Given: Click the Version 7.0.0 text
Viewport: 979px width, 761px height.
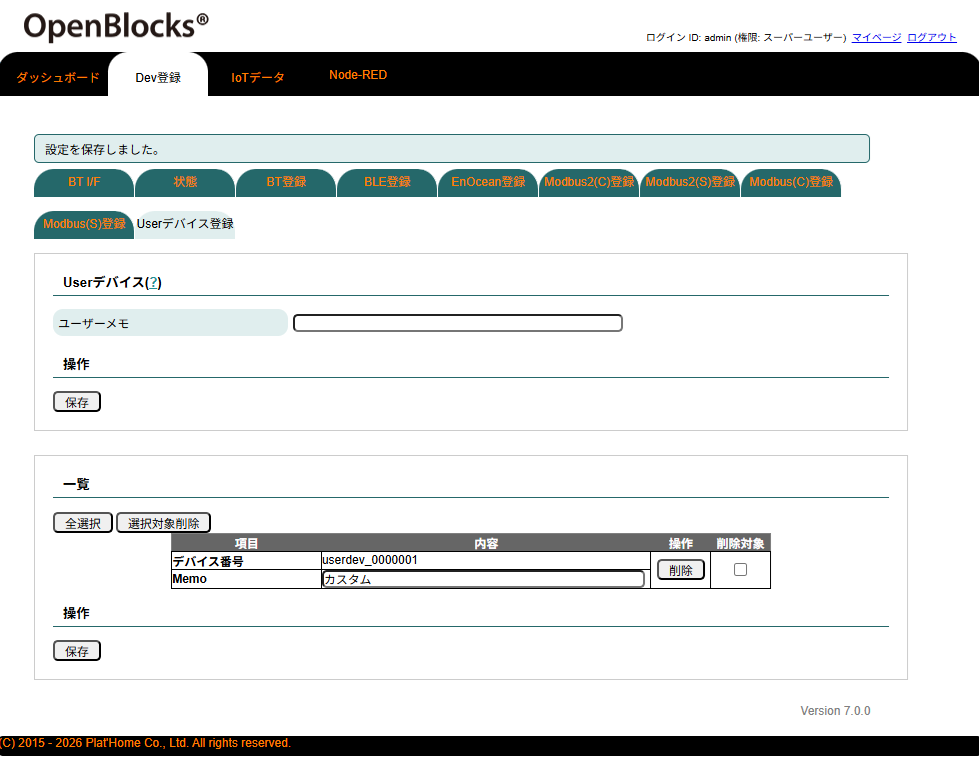Looking at the screenshot, I should tap(835, 711).
